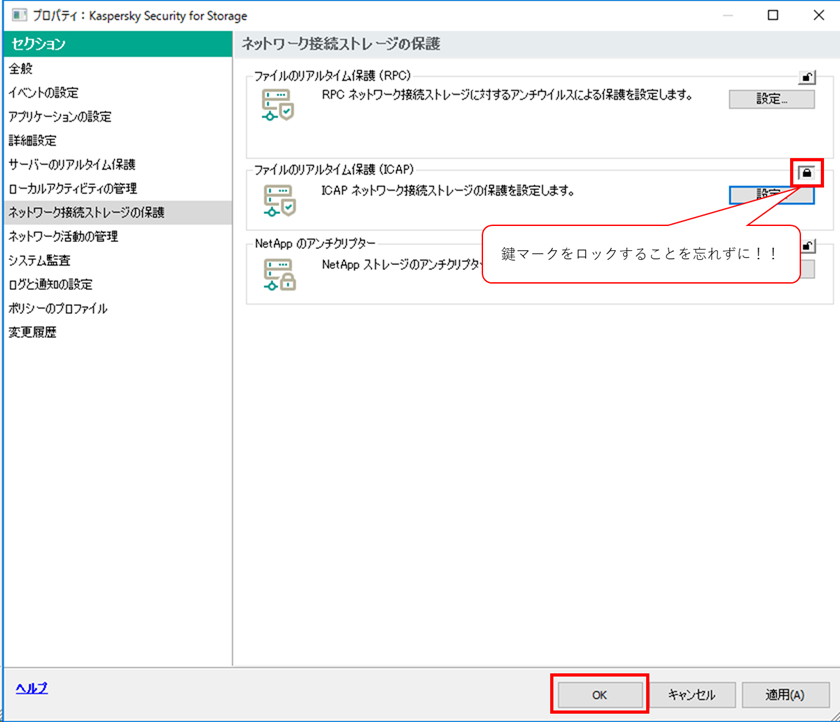Click the ICAP storage protection shield icon

[279, 201]
